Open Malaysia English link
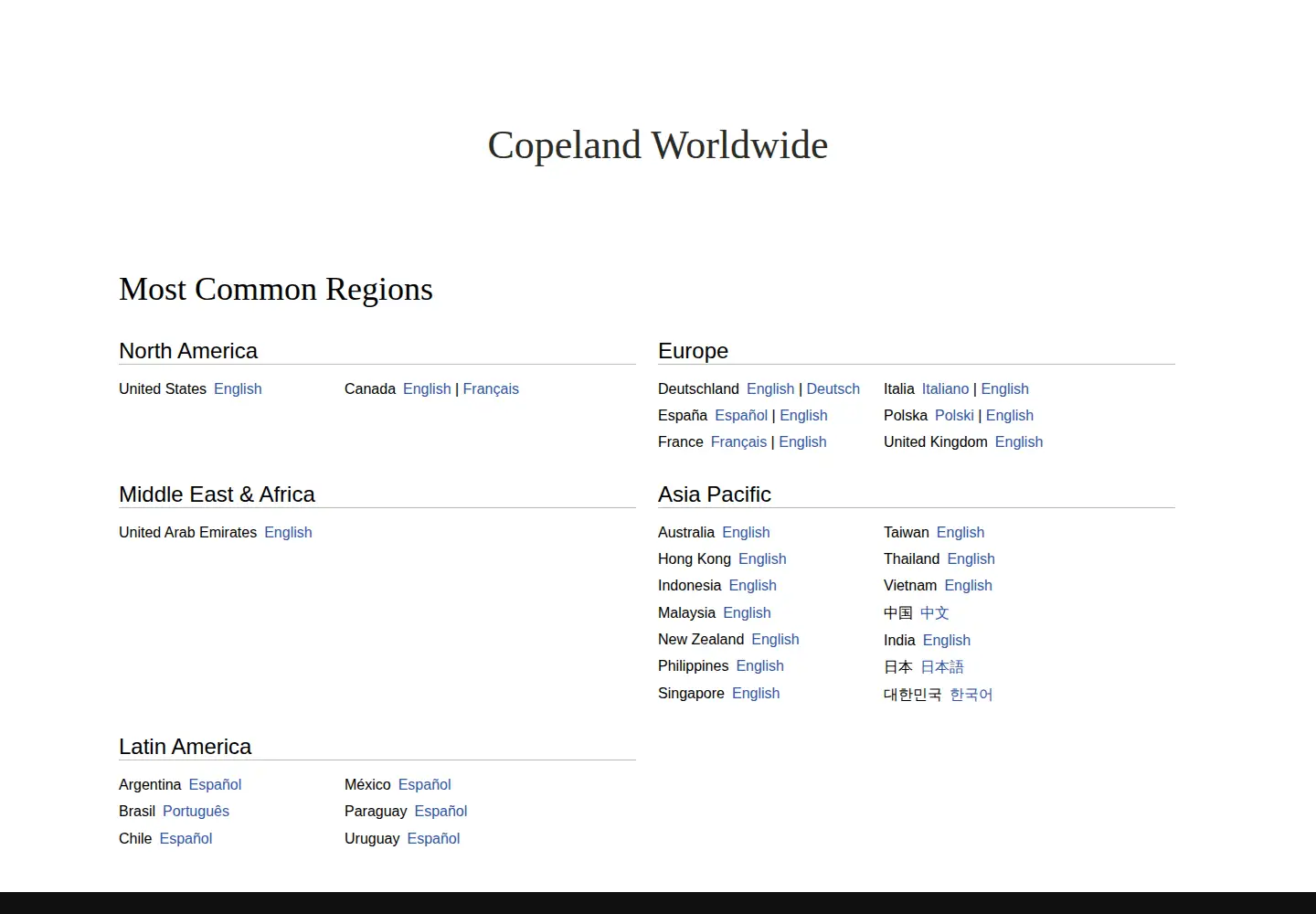Image resolution: width=1316 pixels, height=914 pixels. [747, 612]
